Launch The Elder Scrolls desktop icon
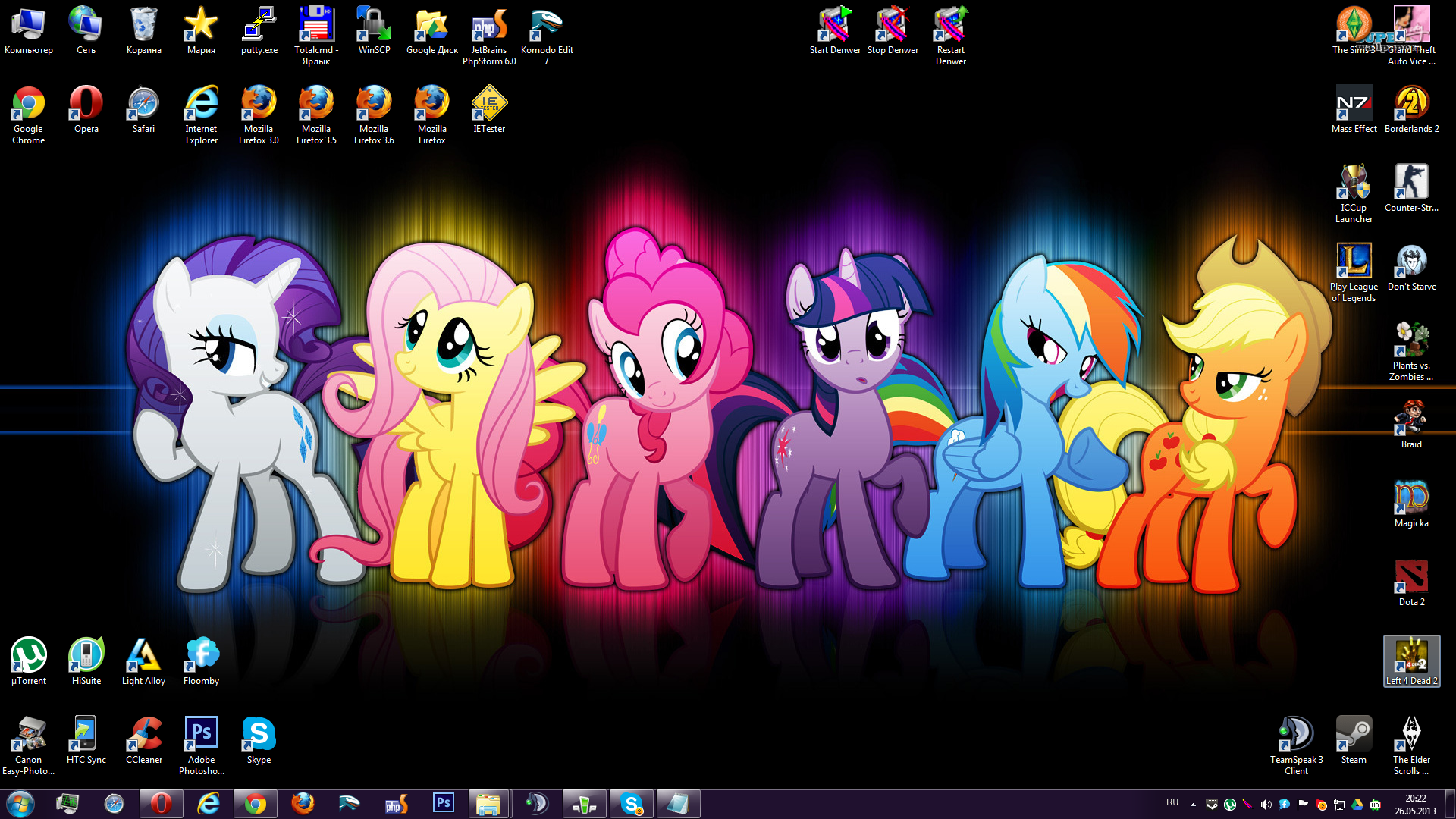The image size is (1456, 819). point(1411,745)
